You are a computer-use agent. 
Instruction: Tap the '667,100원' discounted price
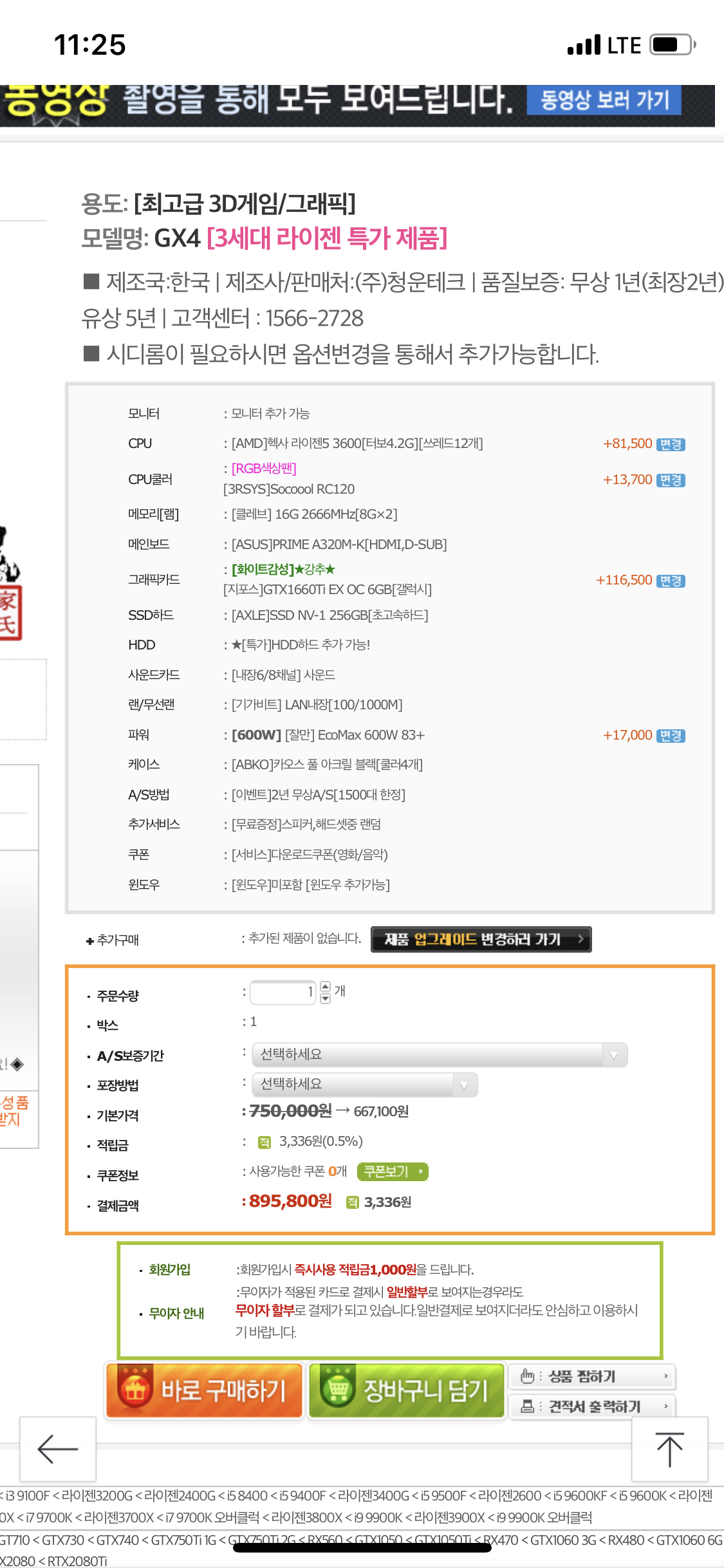click(x=381, y=1112)
